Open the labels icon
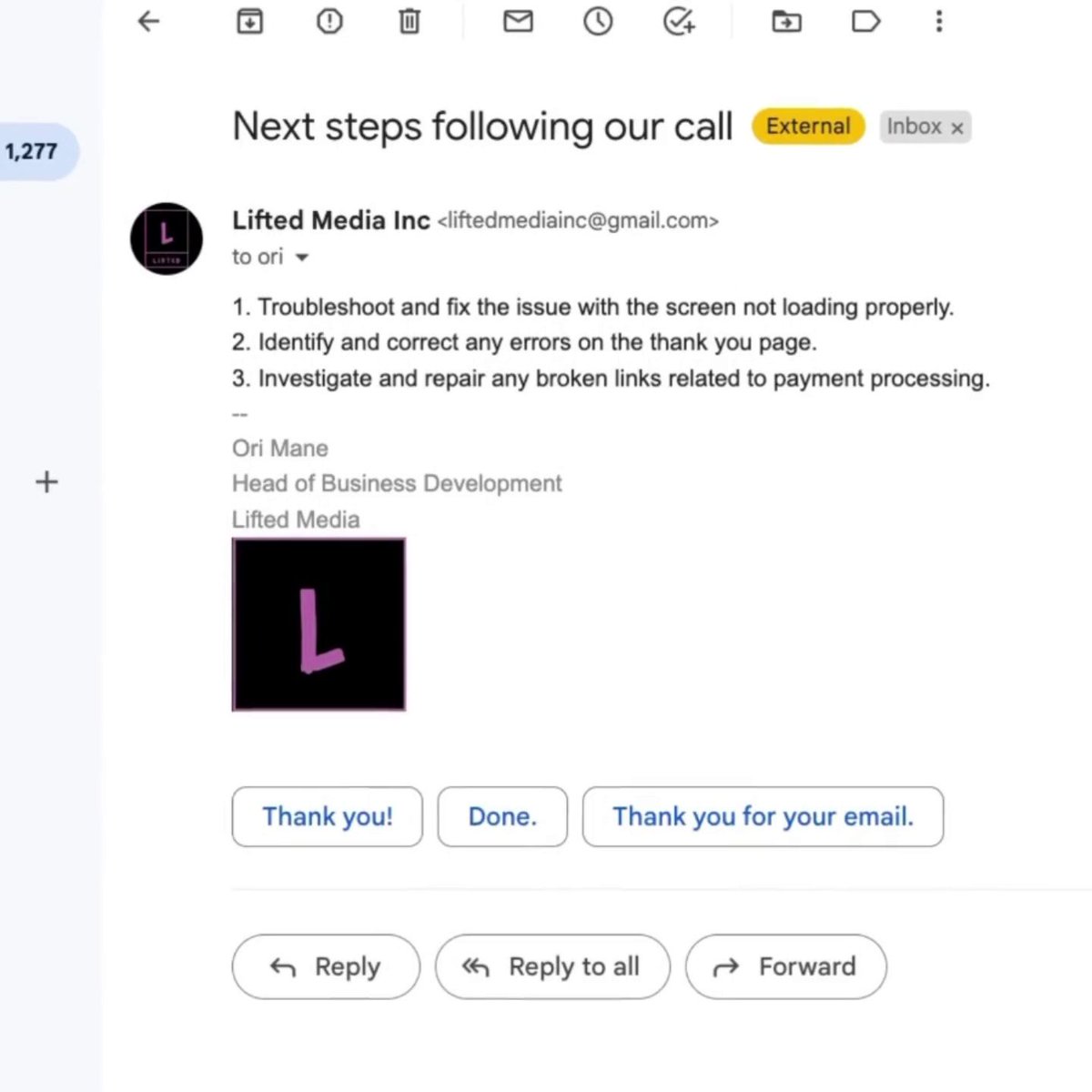 pyautogui.click(x=865, y=21)
